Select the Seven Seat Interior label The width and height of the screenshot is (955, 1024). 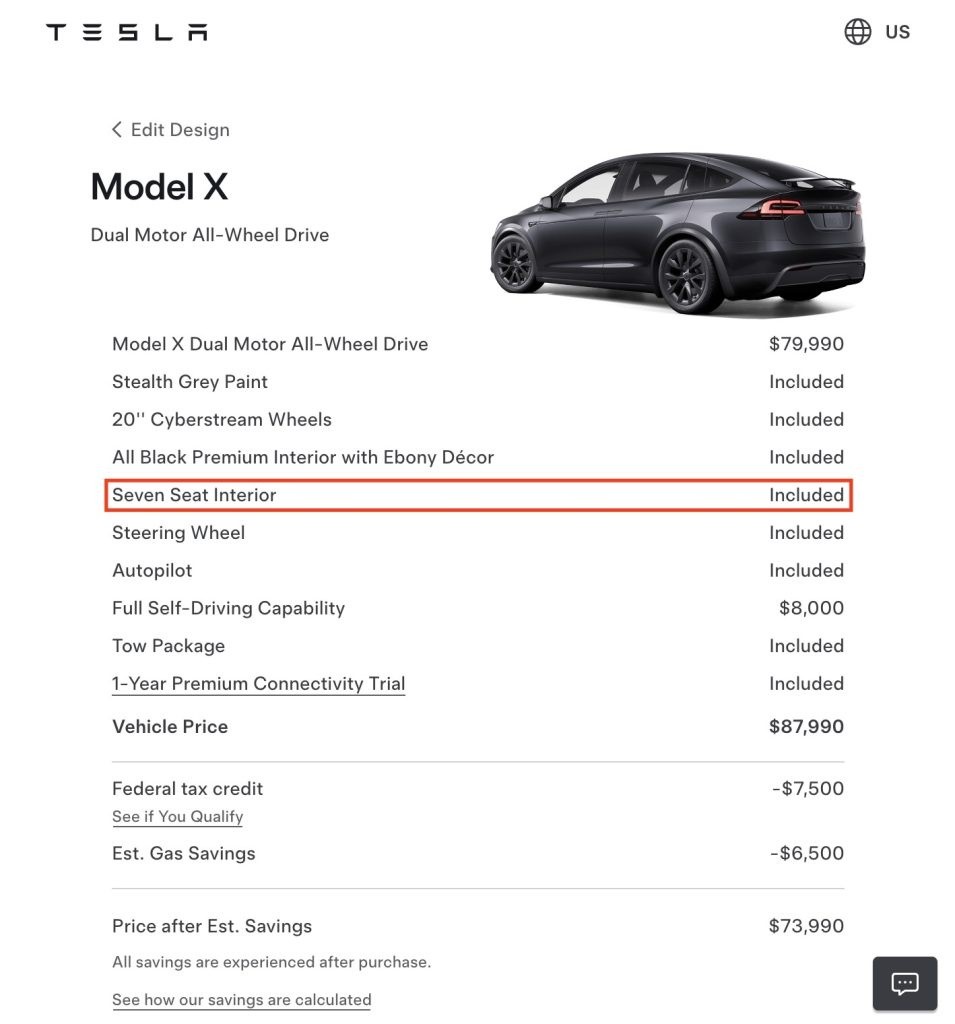pyautogui.click(x=194, y=495)
